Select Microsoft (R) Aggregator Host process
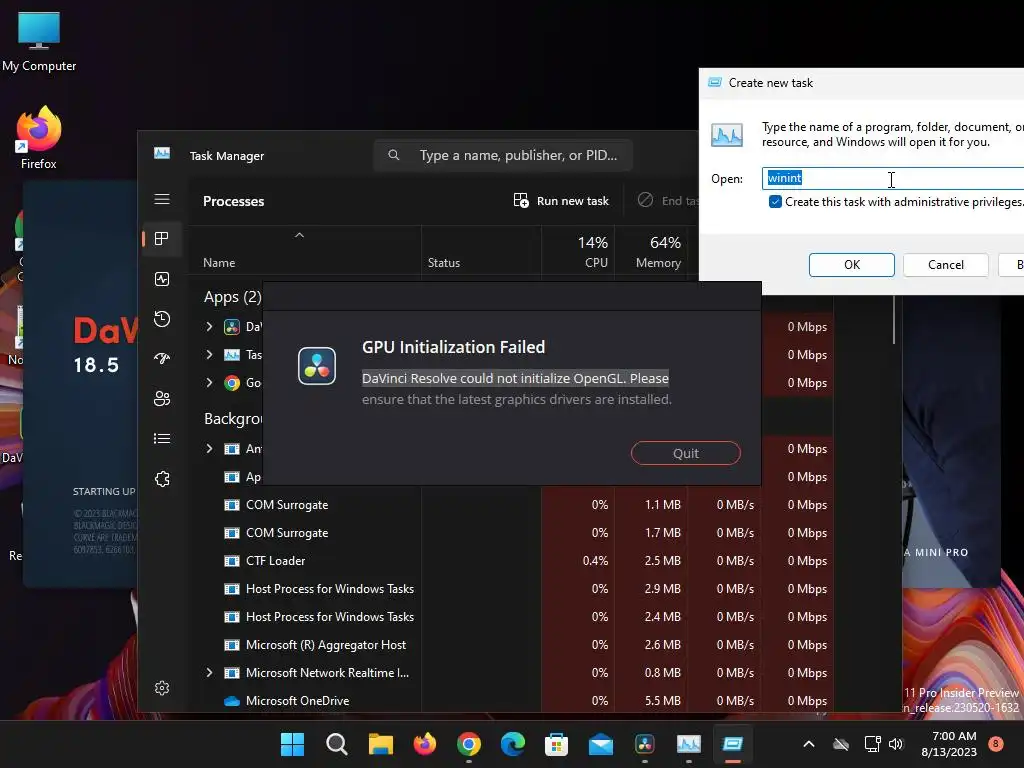1024x768 pixels. point(511,645)
